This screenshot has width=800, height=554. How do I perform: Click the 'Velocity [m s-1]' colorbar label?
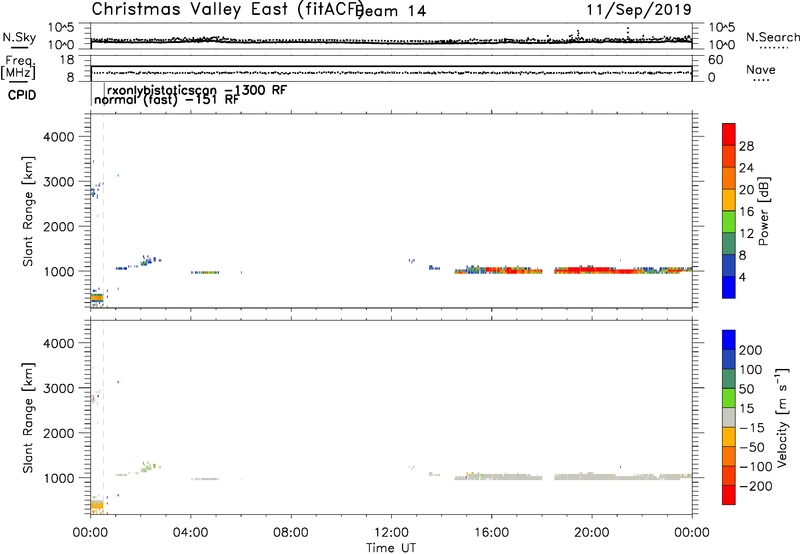coord(781,418)
